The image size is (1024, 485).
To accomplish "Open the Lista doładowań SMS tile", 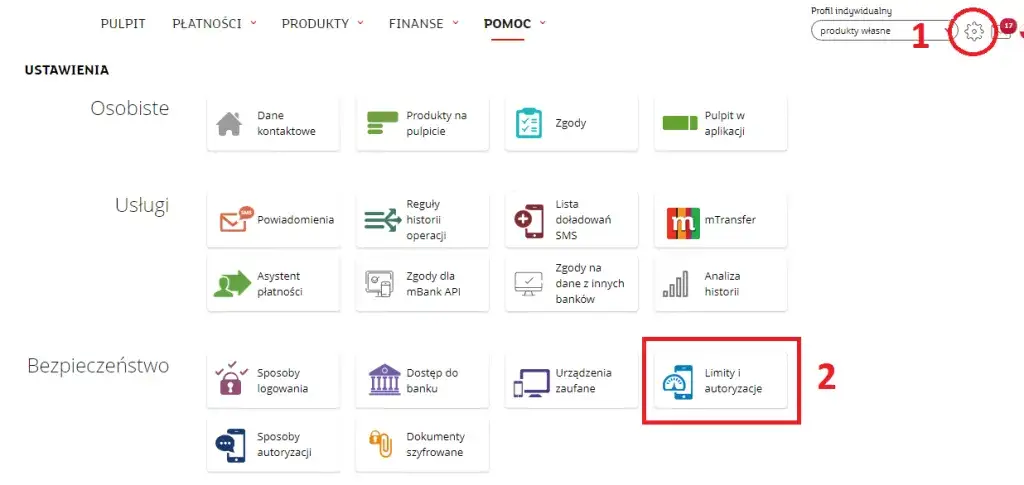I will [571, 220].
